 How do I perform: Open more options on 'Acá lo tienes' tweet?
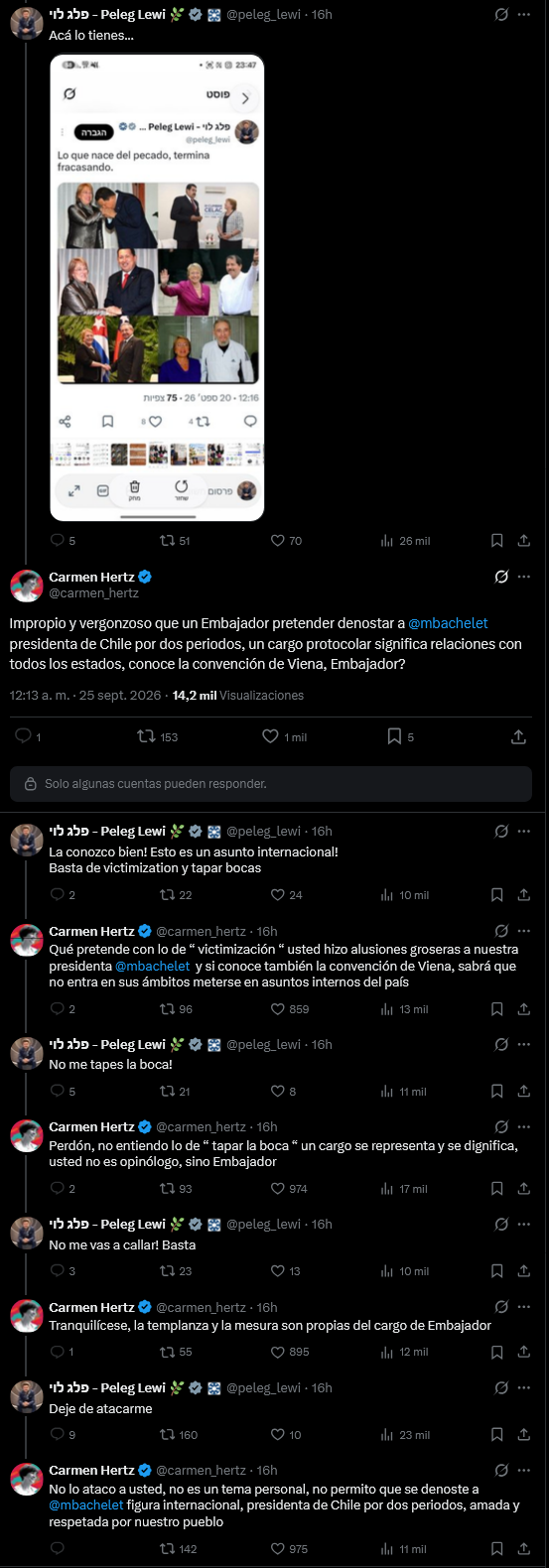[x=524, y=15]
